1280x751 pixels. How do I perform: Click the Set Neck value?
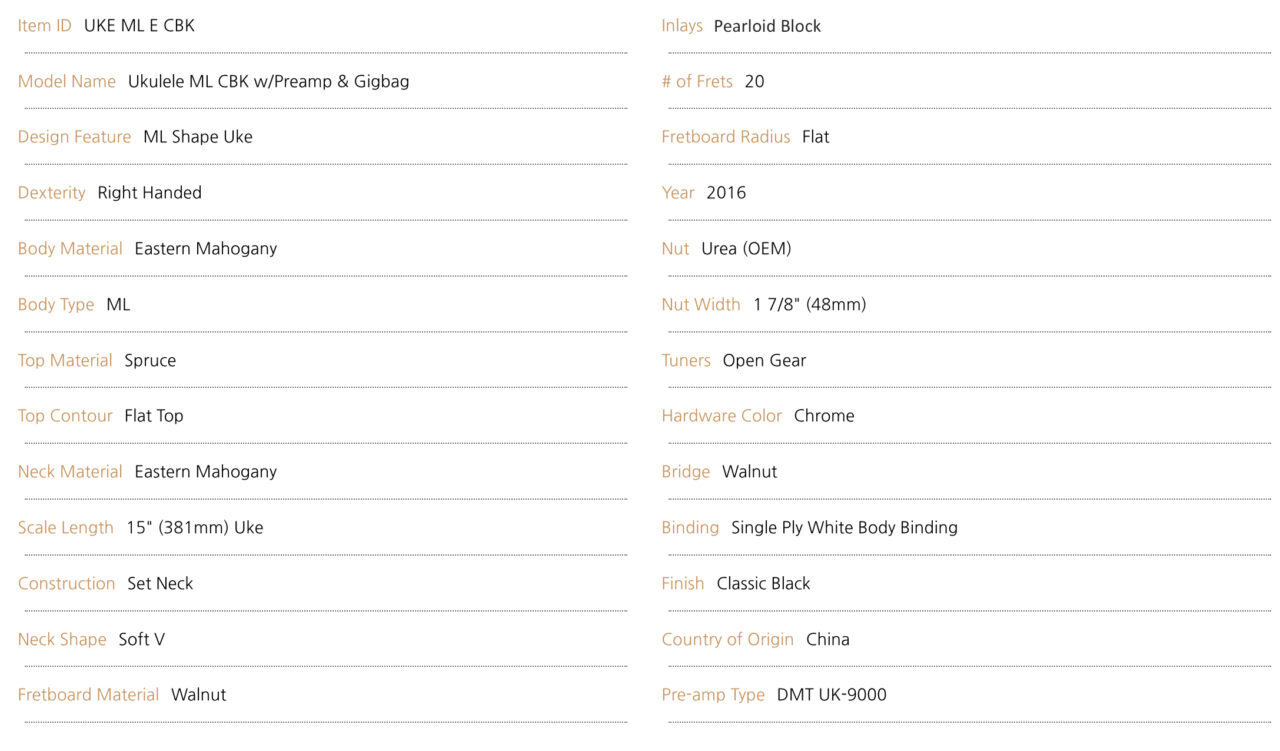pos(160,584)
